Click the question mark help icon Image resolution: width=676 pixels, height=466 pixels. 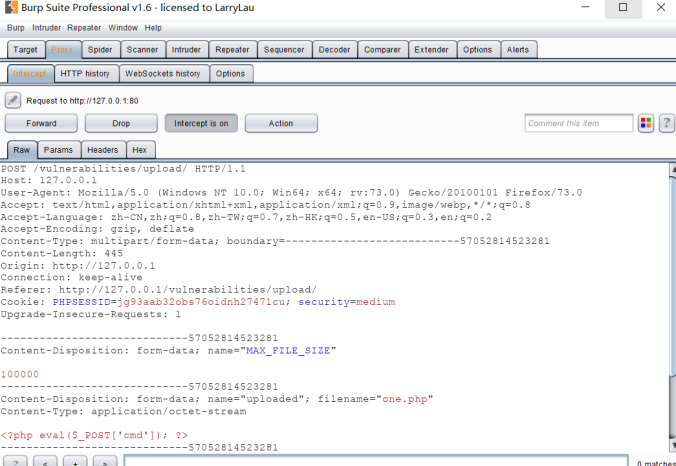coord(667,124)
